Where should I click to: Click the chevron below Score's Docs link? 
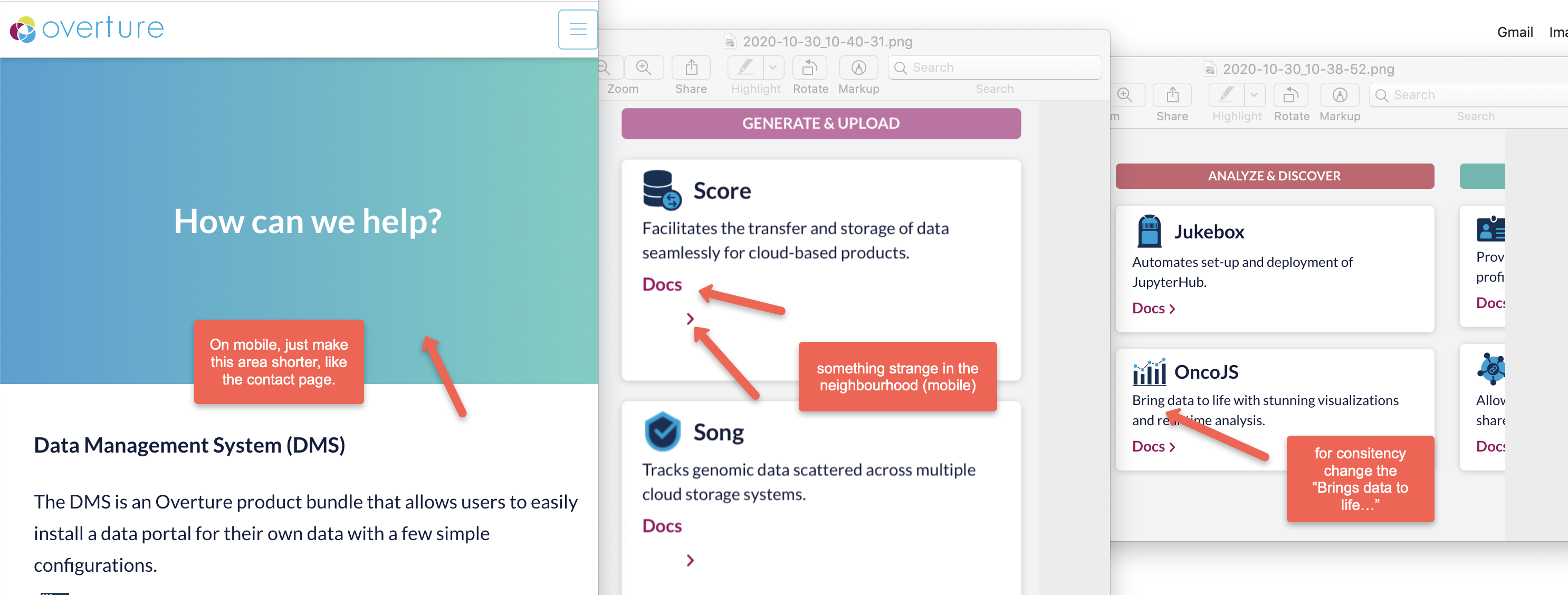[690, 319]
